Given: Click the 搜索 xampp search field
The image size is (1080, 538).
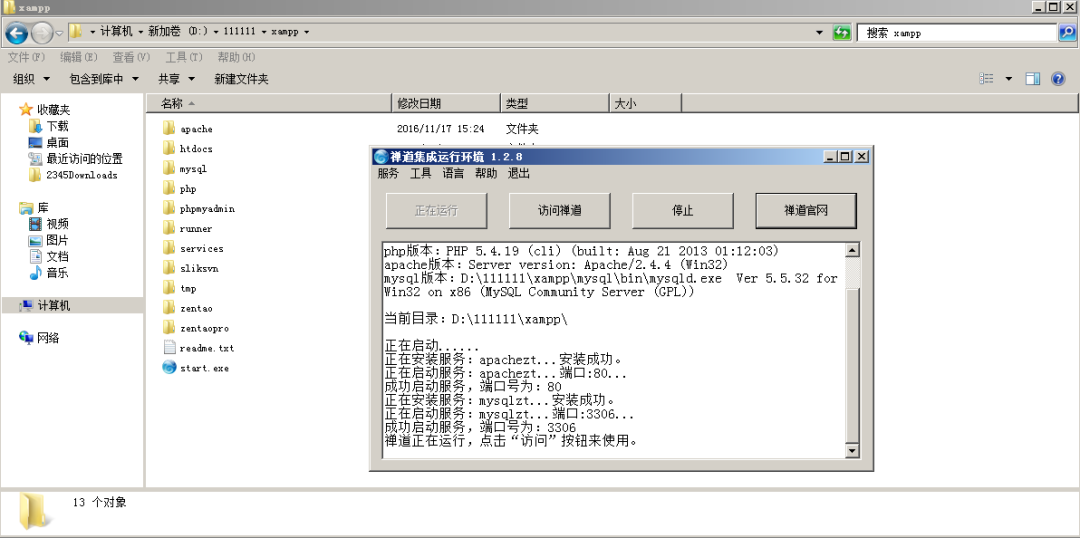Looking at the screenshot, I should [957, 32].
